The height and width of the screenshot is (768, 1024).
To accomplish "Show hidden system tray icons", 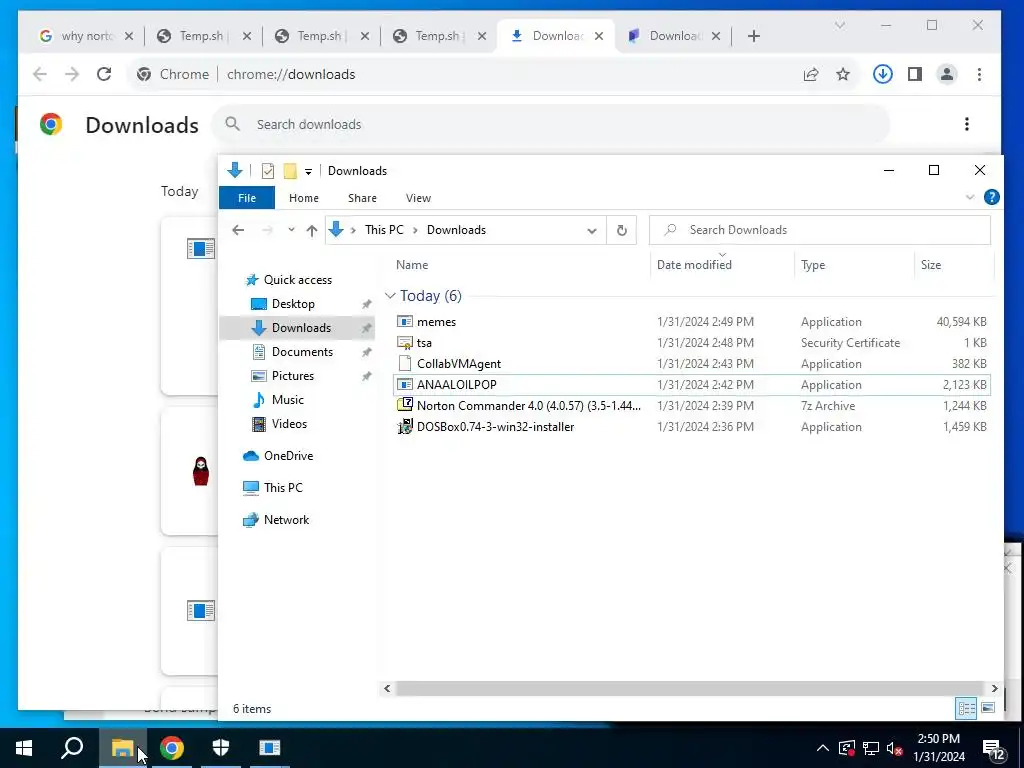I will point(823,748).
